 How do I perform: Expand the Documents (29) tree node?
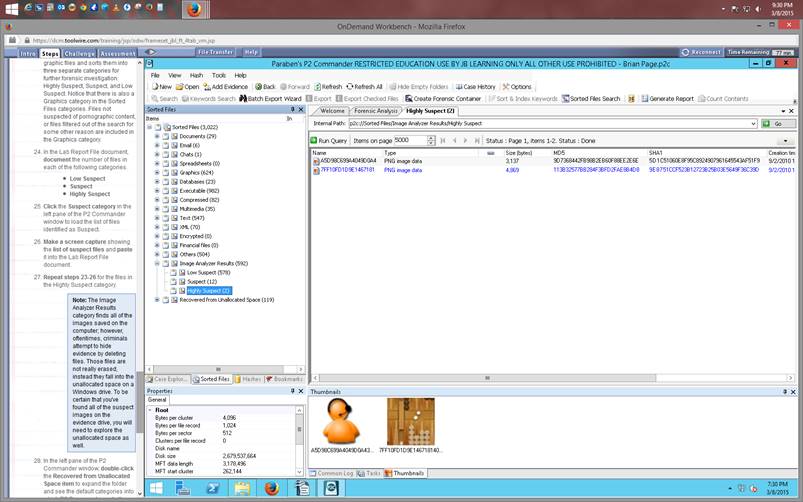coord(157,137)
